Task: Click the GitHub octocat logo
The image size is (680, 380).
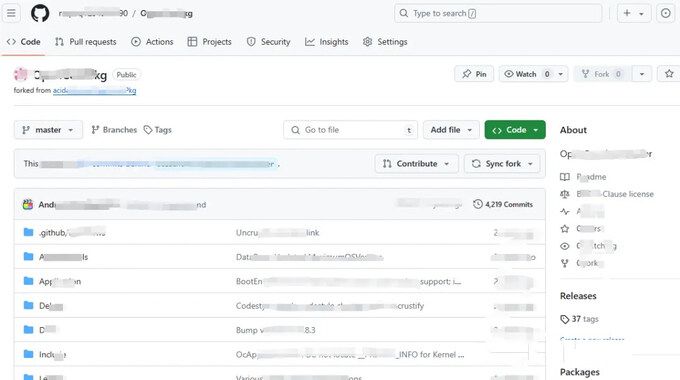Action: coord(40,13)
